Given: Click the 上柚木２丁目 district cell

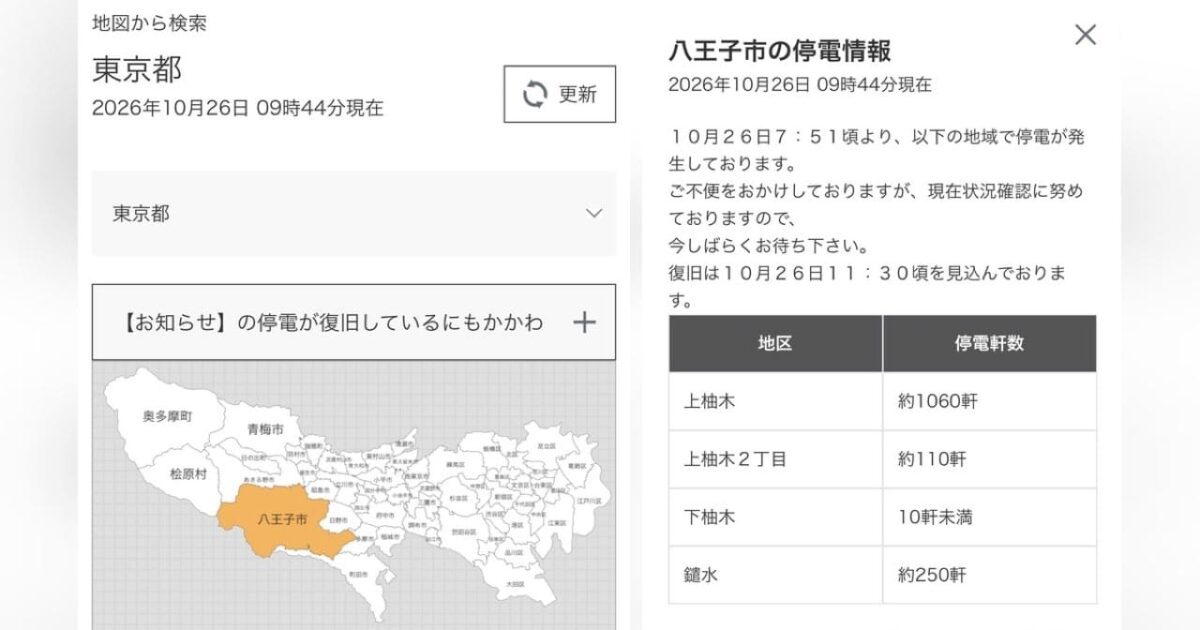Looking at the screenshot, I should [x=775, y=459].
